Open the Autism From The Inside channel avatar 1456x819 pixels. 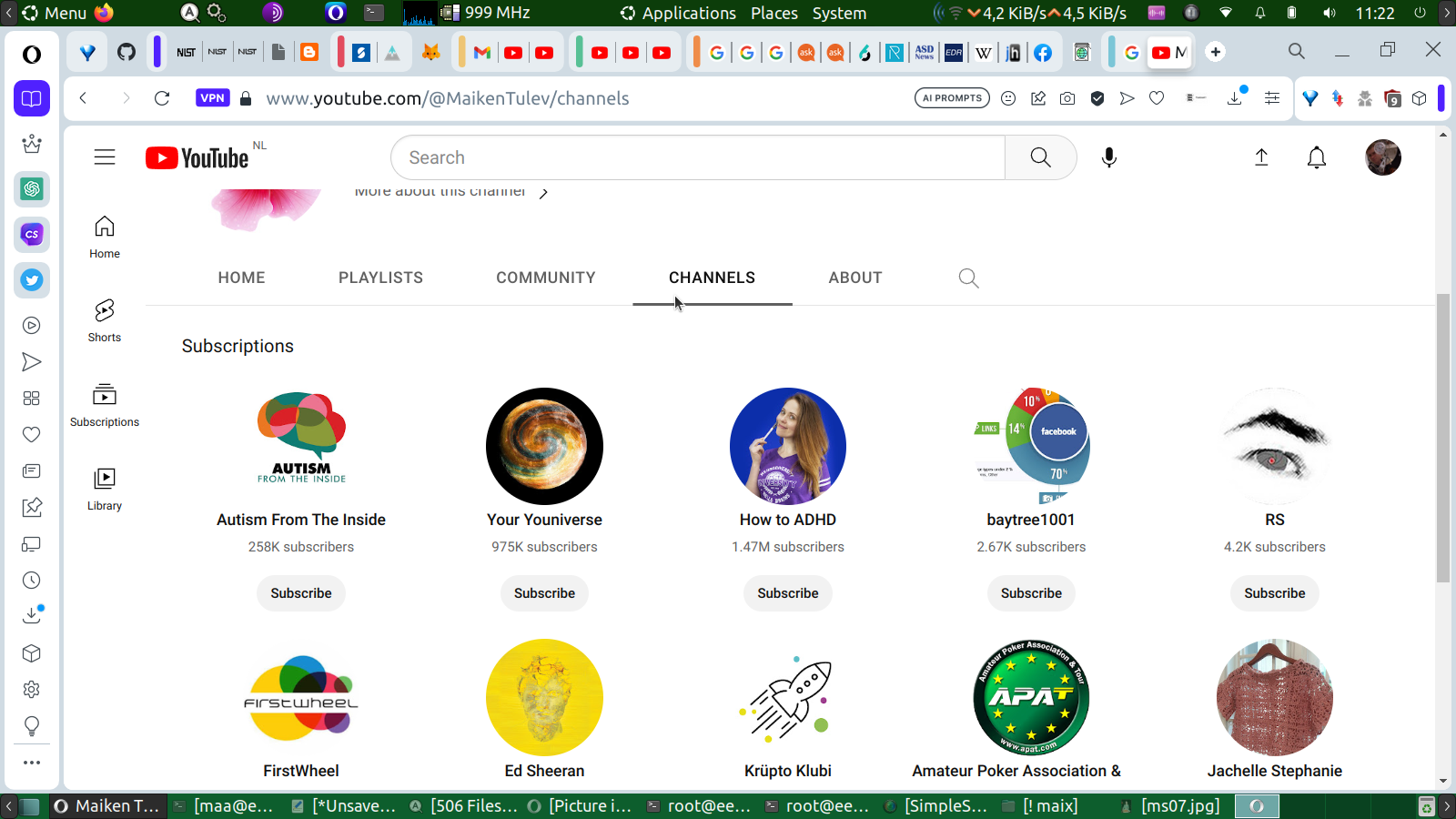coord(301,446)
